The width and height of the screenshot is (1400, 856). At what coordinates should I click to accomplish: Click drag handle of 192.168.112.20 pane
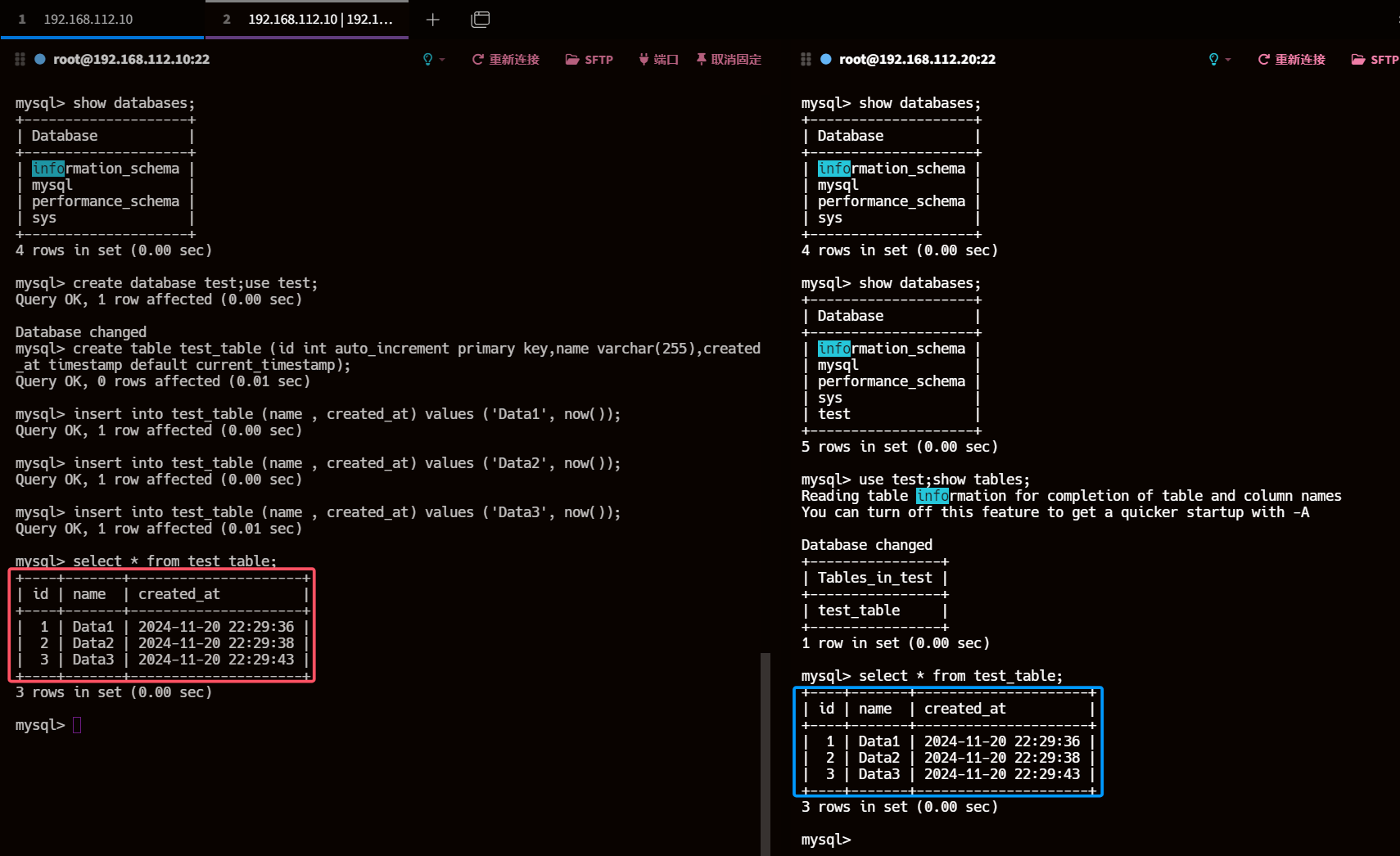806,60
